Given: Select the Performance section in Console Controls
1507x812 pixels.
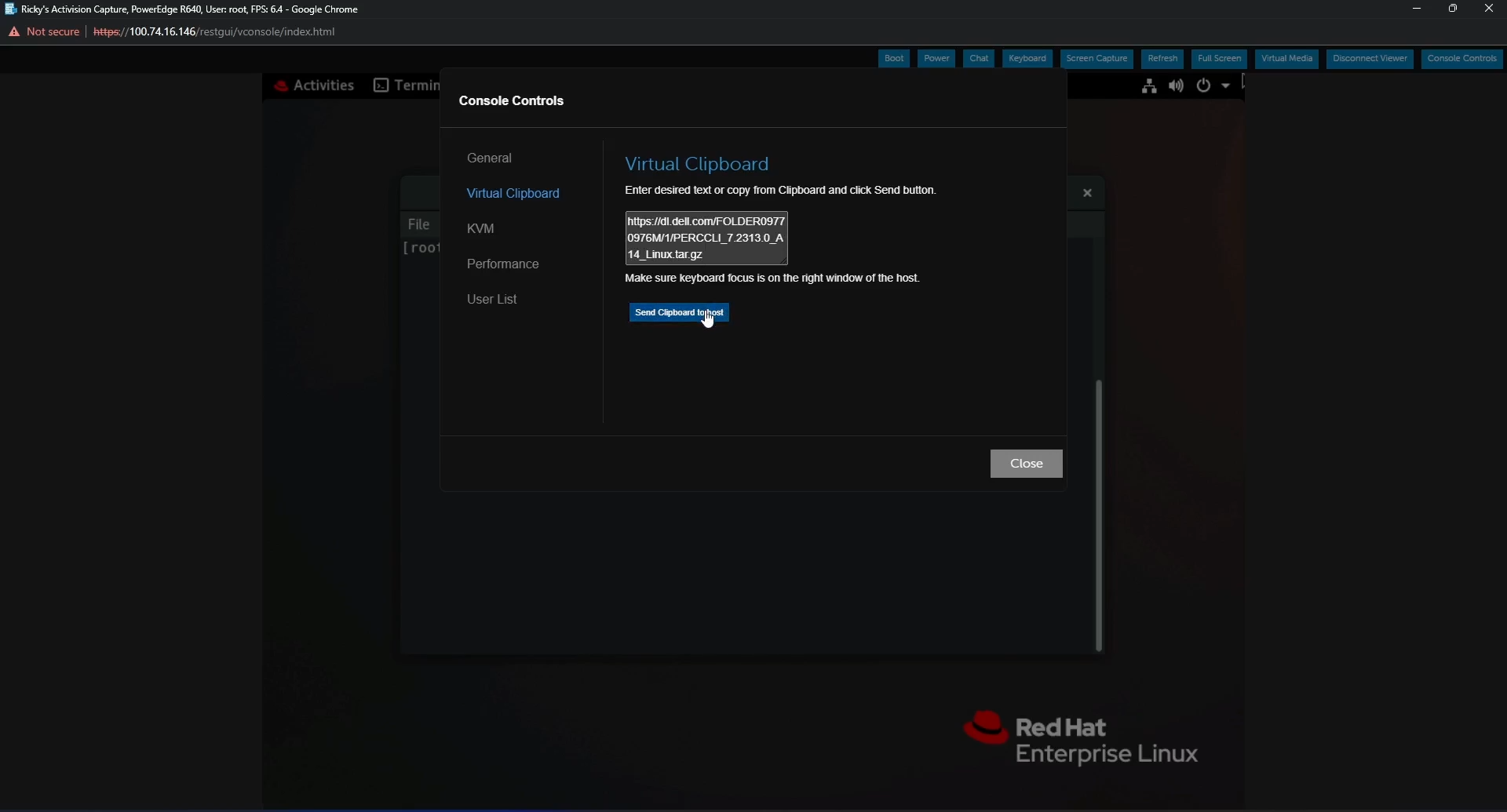Looking at the screenshot, I should click(x=503, y=264).
